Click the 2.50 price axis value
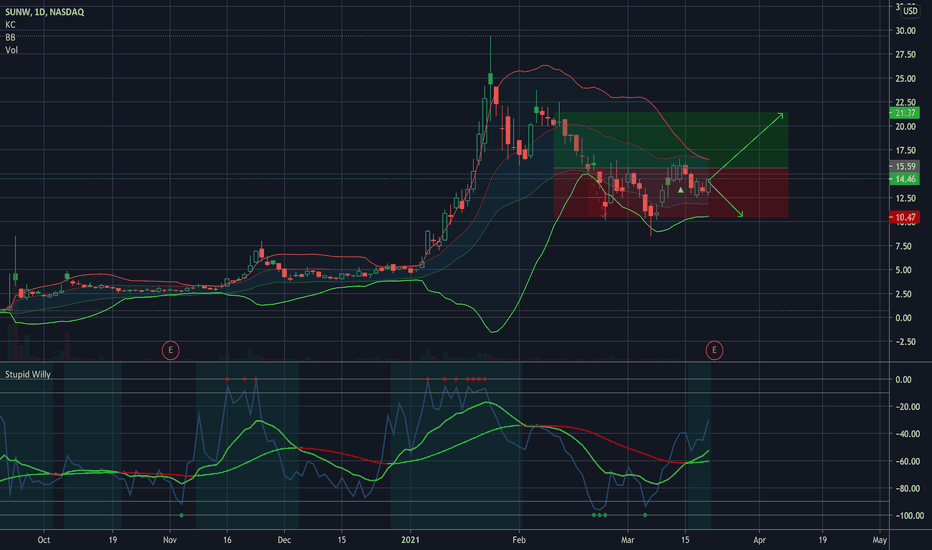Screen dimensions: 932x550 click(903, 294)
